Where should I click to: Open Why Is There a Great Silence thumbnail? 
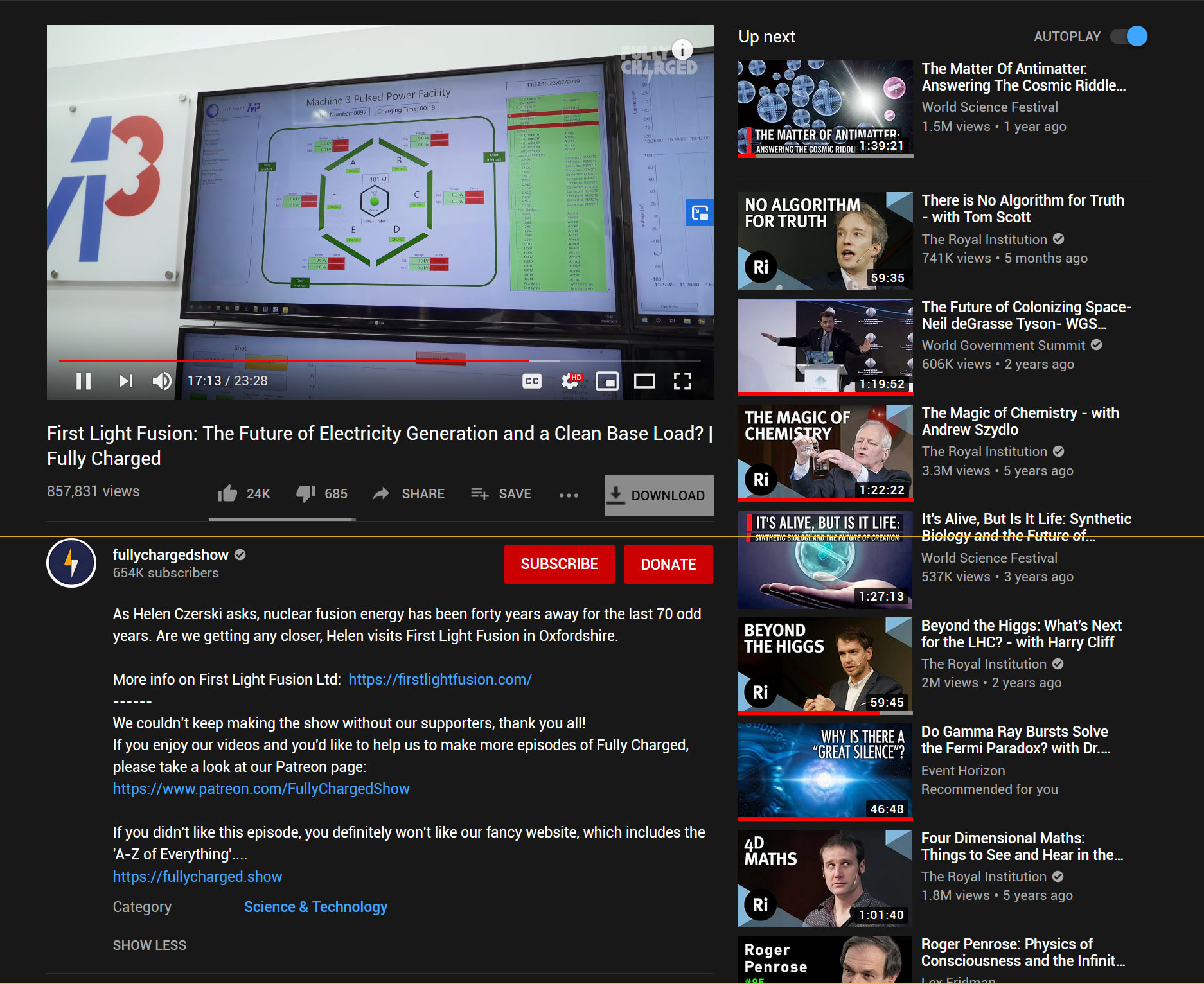pos(825,773)
